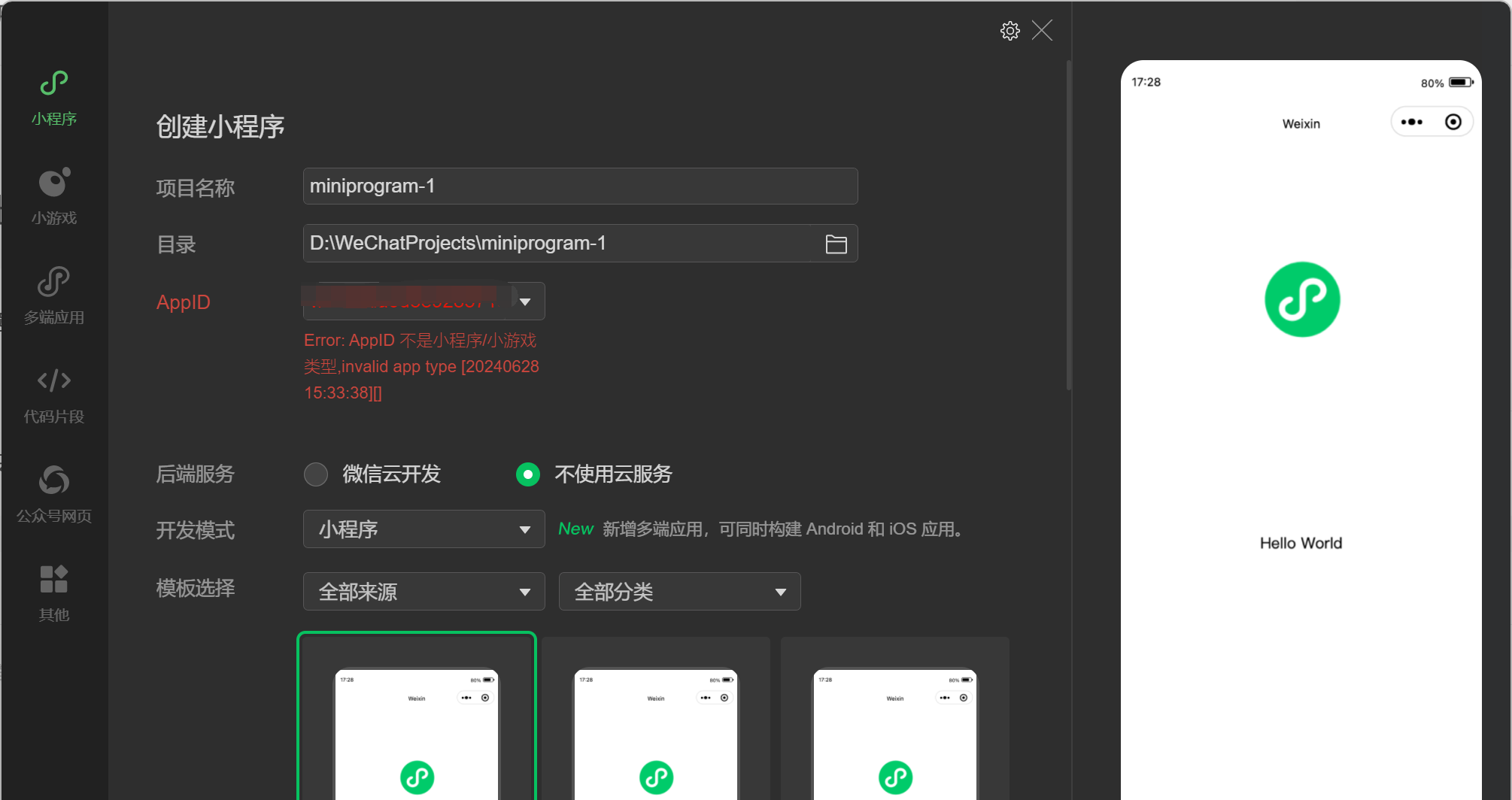Open settings via the gear icon
The image size is (1512, 800).
(x=1010, y=31)
